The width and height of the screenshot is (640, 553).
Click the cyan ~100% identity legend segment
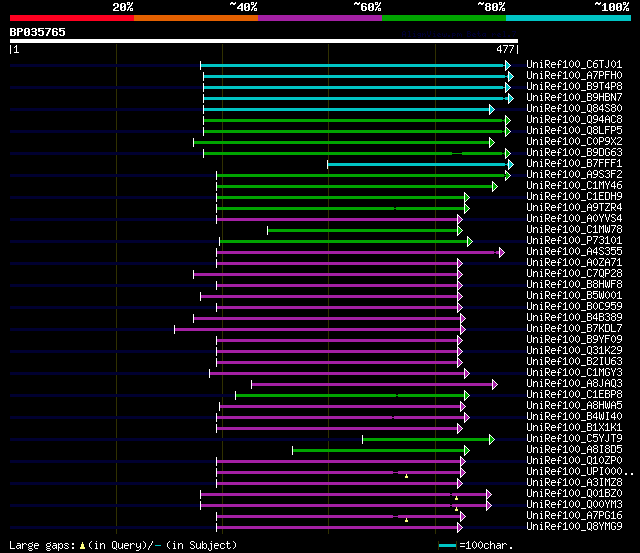(x=569, y=18)
